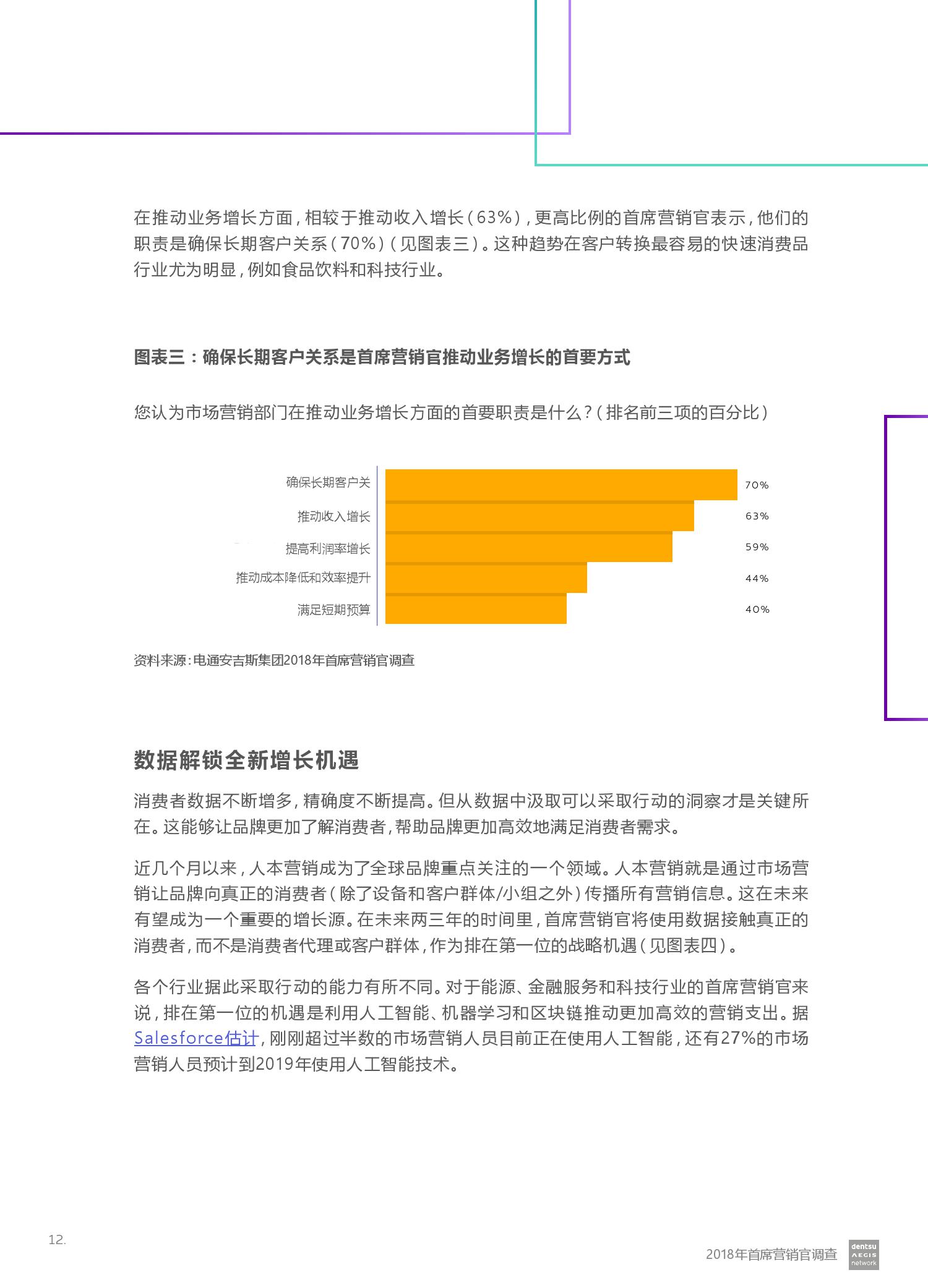Click the 提高利润率增长 chart bar
This screenshot has height=1288, width=928.
click(528, 547)
